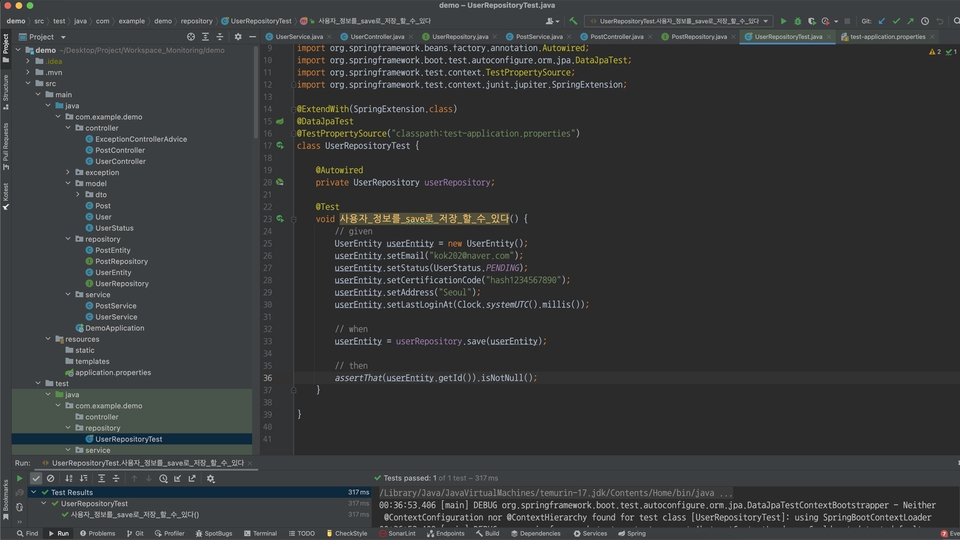Click export test results icon
The width and height of the screenshot is (960, 540).
point(192,478)
